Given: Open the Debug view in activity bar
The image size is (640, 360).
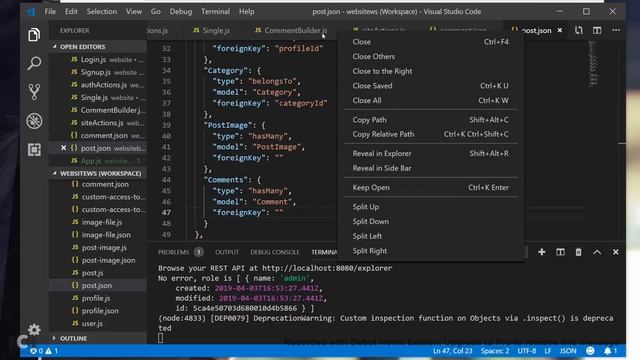Looking at the screenshot, I should (x=34, y=121).
